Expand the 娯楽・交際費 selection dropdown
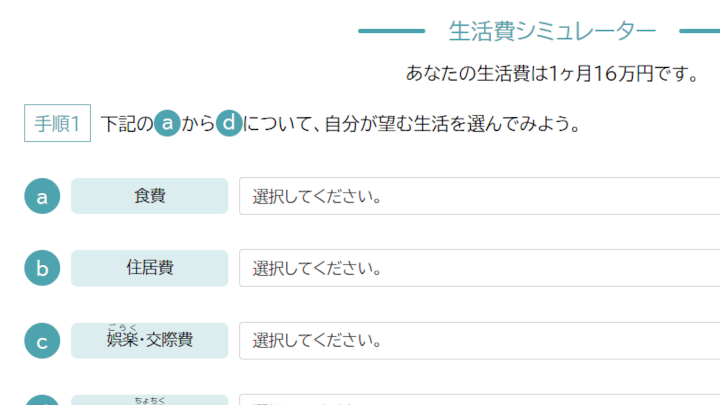The height and width of the screenshot is (405, 720). tap(478, 340)
